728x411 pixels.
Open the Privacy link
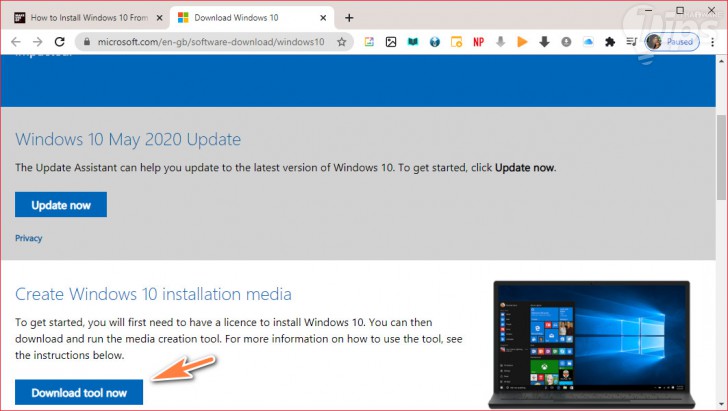click(28, 238)
